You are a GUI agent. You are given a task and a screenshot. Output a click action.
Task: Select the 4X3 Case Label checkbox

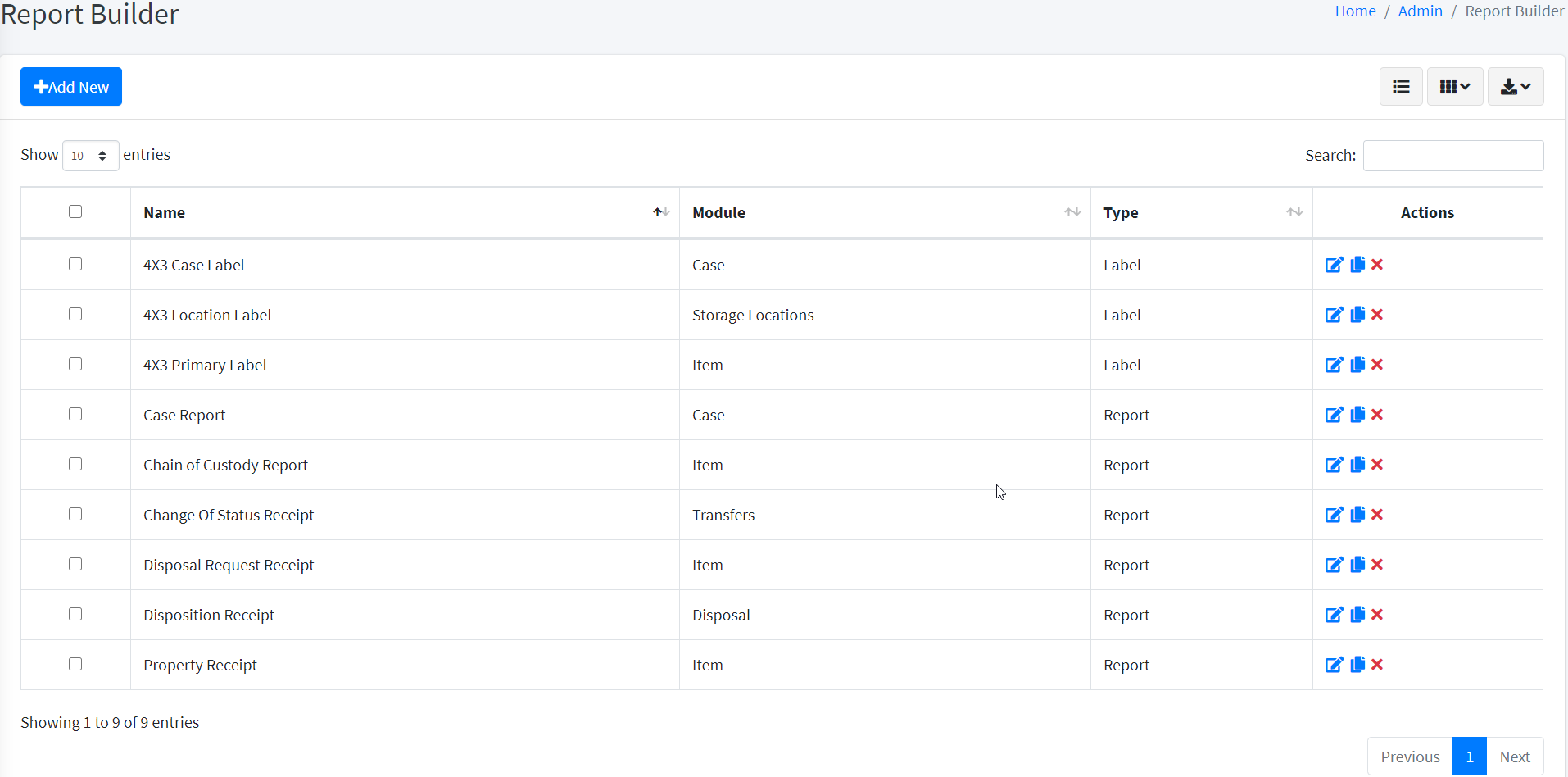tap(75, 264)
